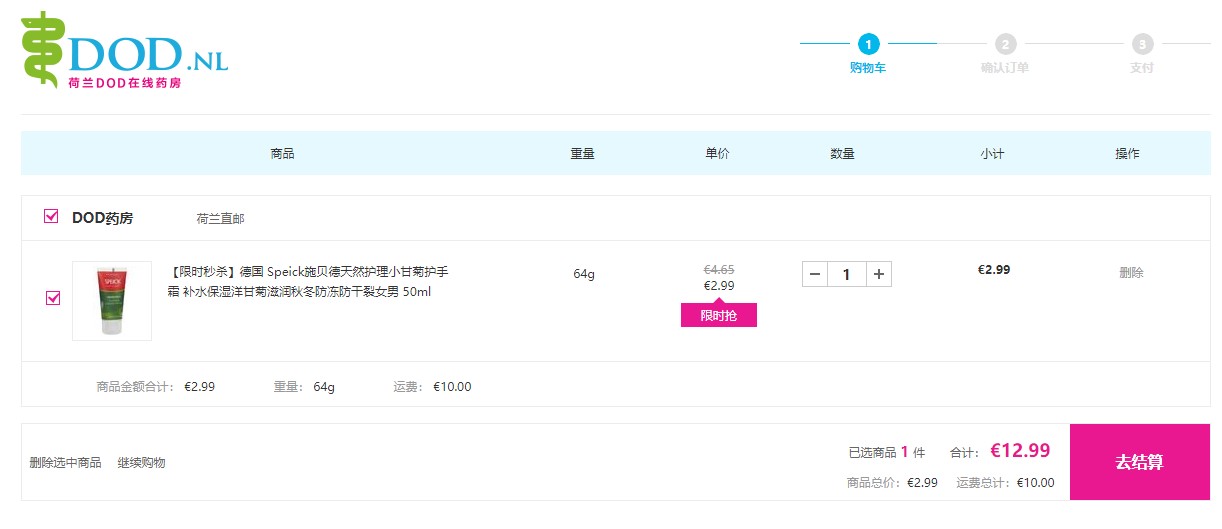The image size is (1222, 529).
Task: Click the 操作 column header
Action: point(1128,154)
